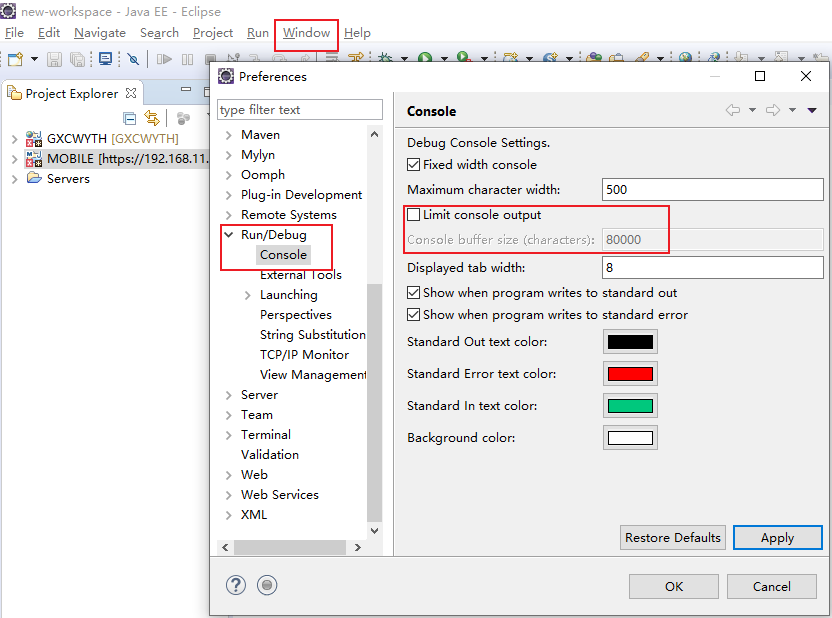The height and width of the screenshot is (618, 832).
Task: Minimize the Project Explorer view
Action: coord(186,89)
